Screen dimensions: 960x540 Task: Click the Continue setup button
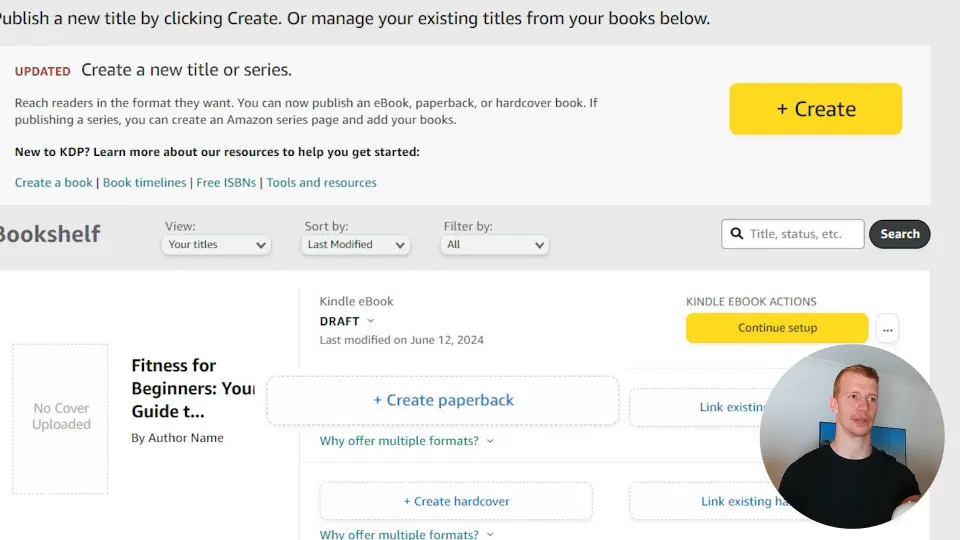pos(777,328)
